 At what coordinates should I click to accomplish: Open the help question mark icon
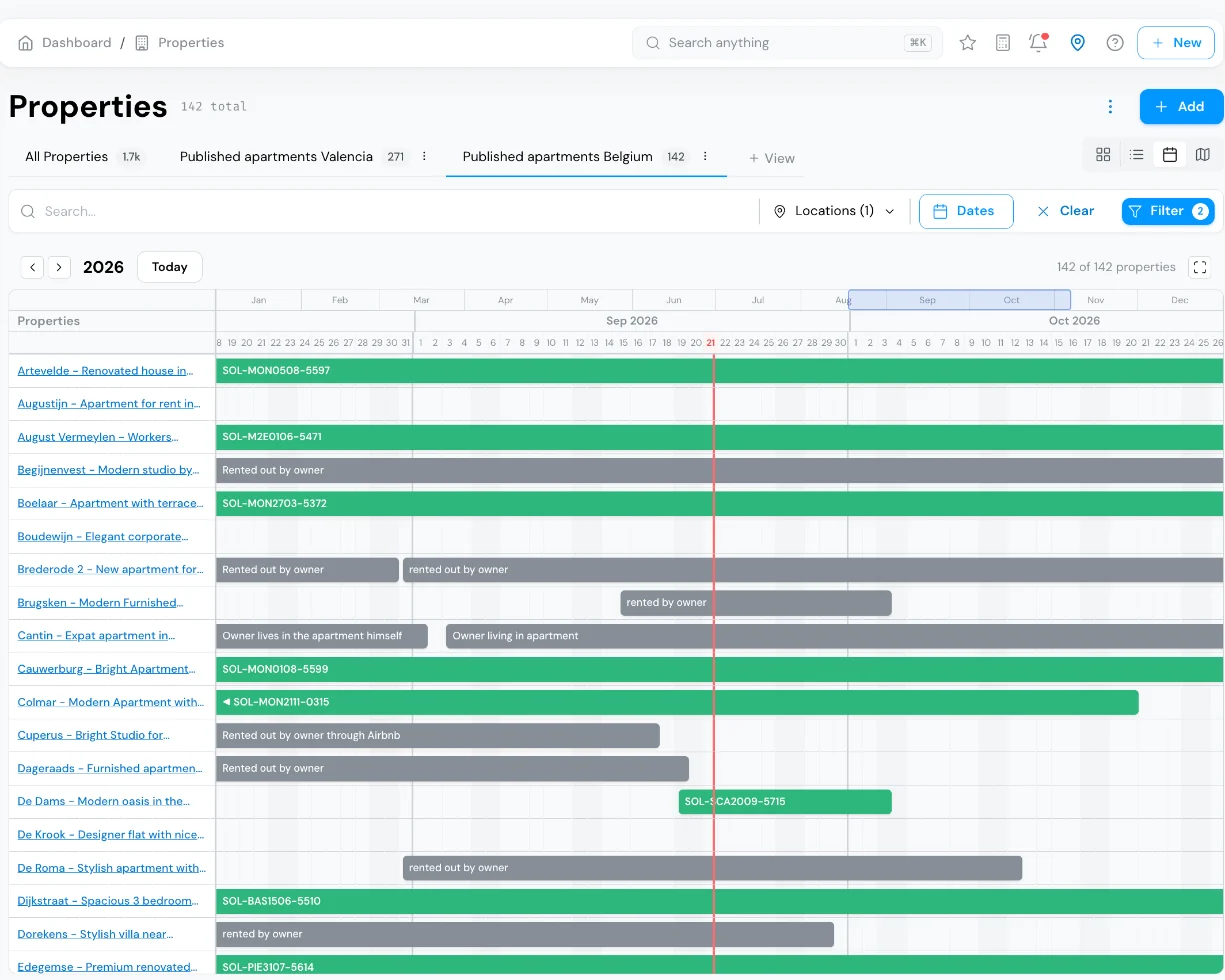coord(1115,43)
